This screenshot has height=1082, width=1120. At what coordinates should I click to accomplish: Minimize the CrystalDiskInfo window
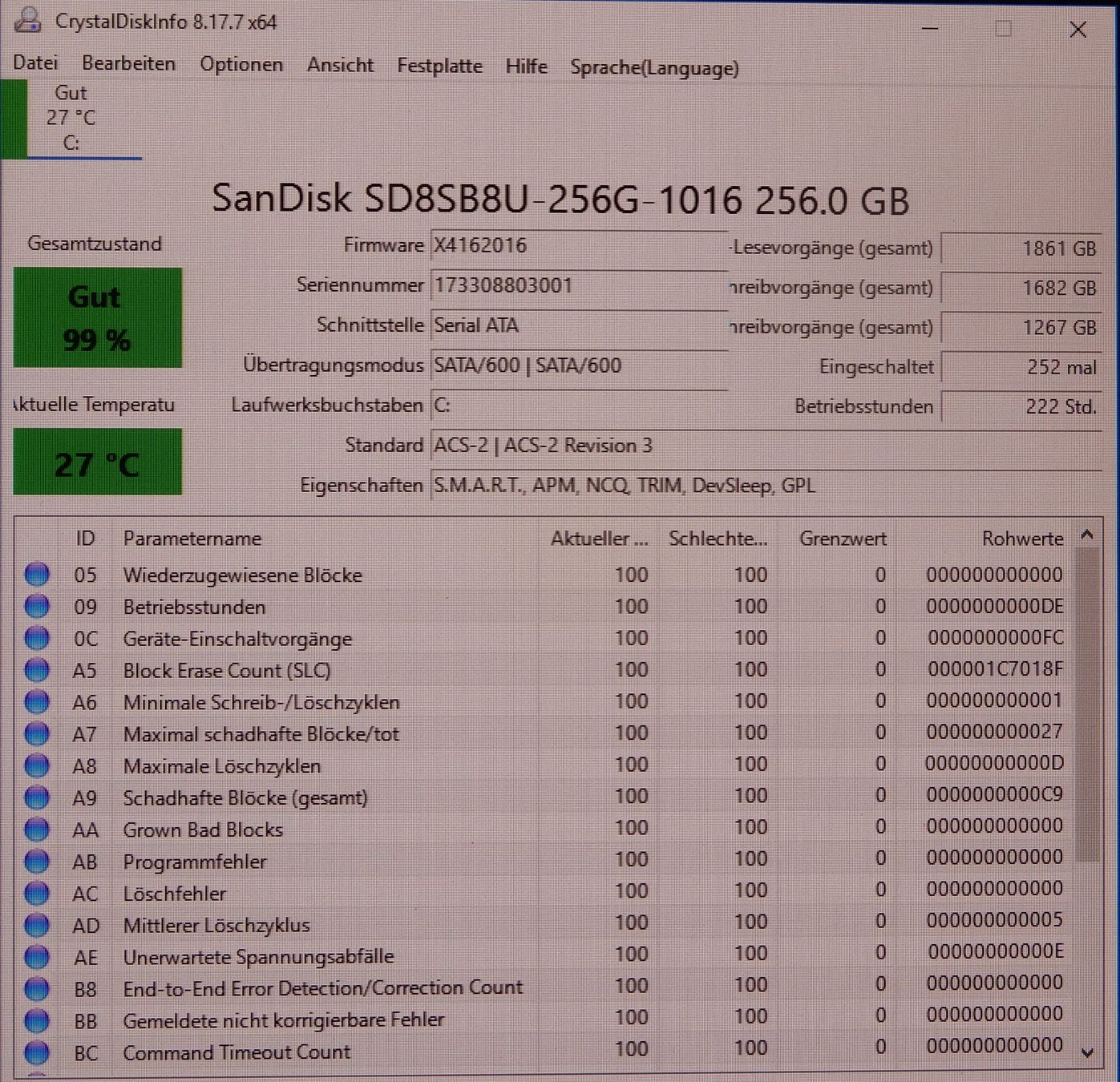click(930, 29)
